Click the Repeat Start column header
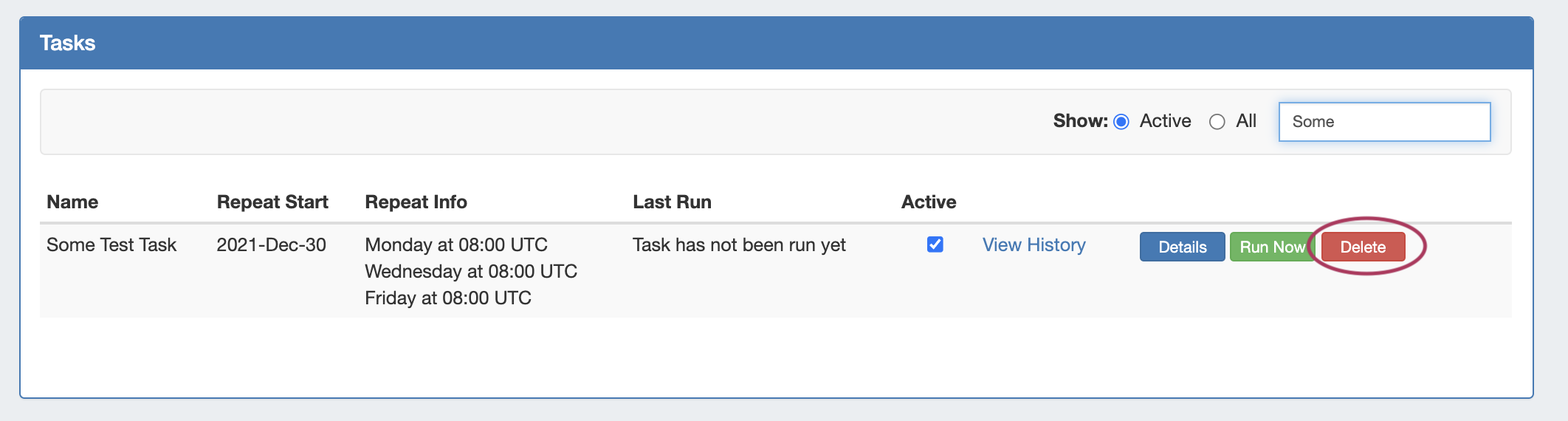This screenshot has width=1568, height=421. (x=272, y=202)
